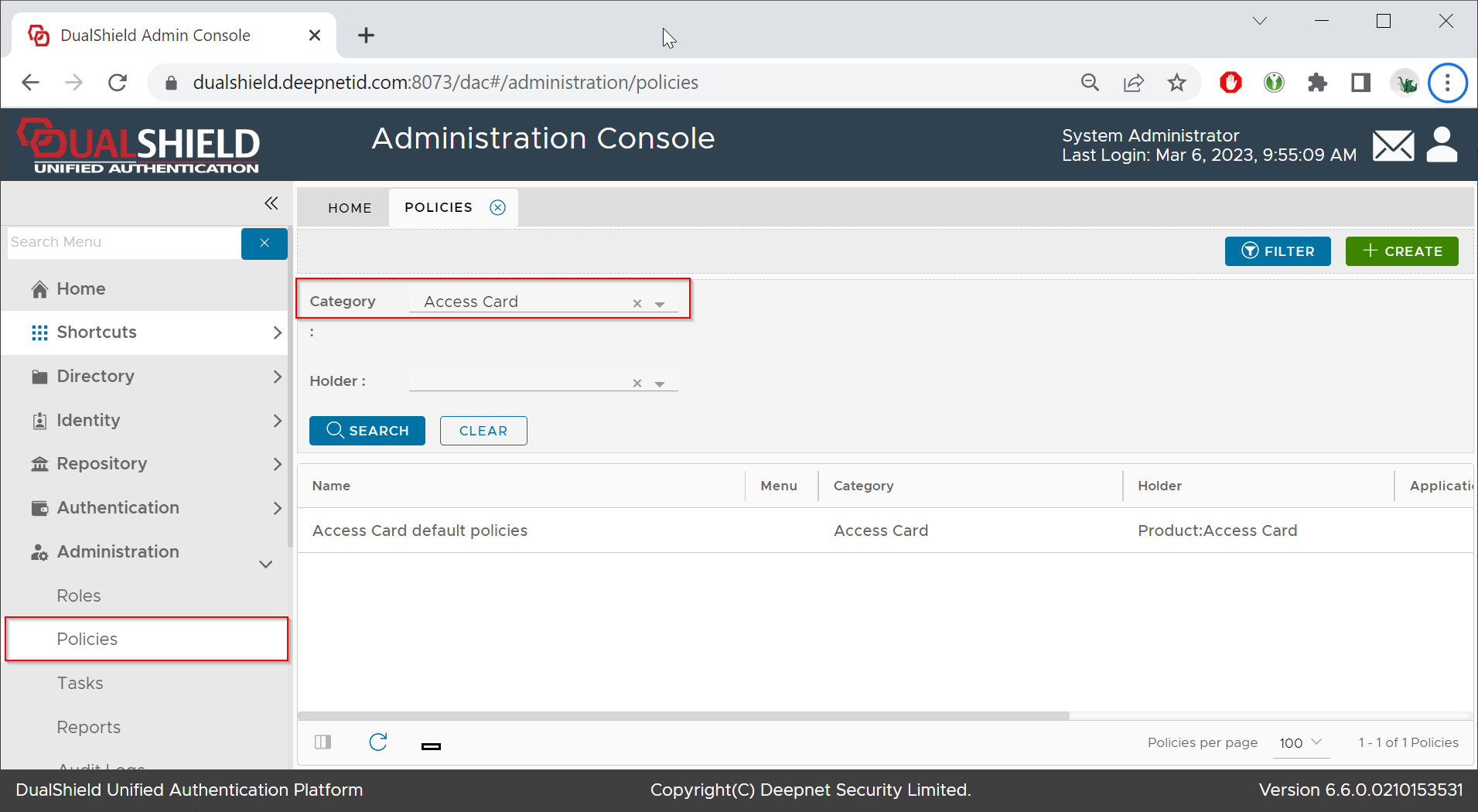Open the Category dropdown arrow
This screenshot has width=1478, height=812.
pyautogui.click(x=660, y=304)
